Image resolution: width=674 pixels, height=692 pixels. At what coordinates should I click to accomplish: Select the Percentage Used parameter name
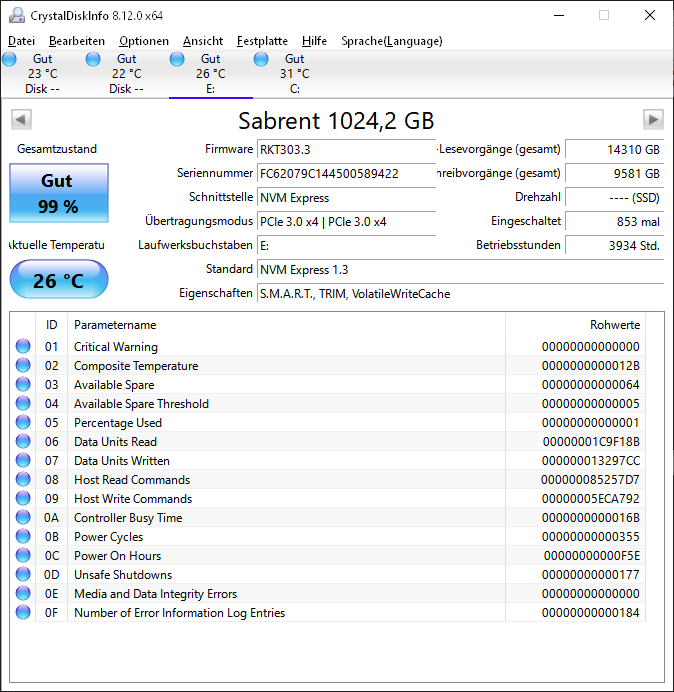tap(118, 423)
